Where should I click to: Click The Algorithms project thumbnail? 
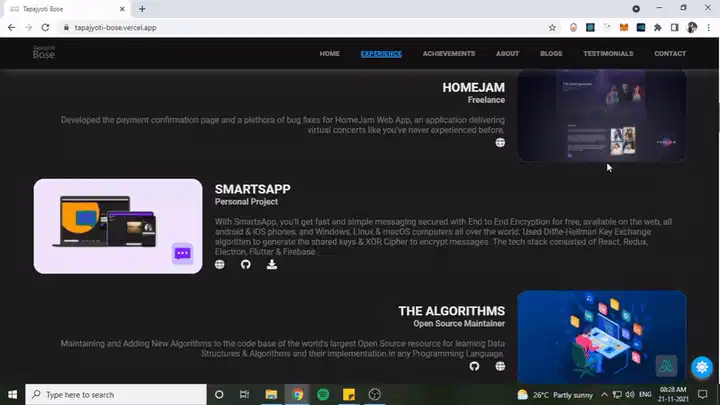(602, 337)
